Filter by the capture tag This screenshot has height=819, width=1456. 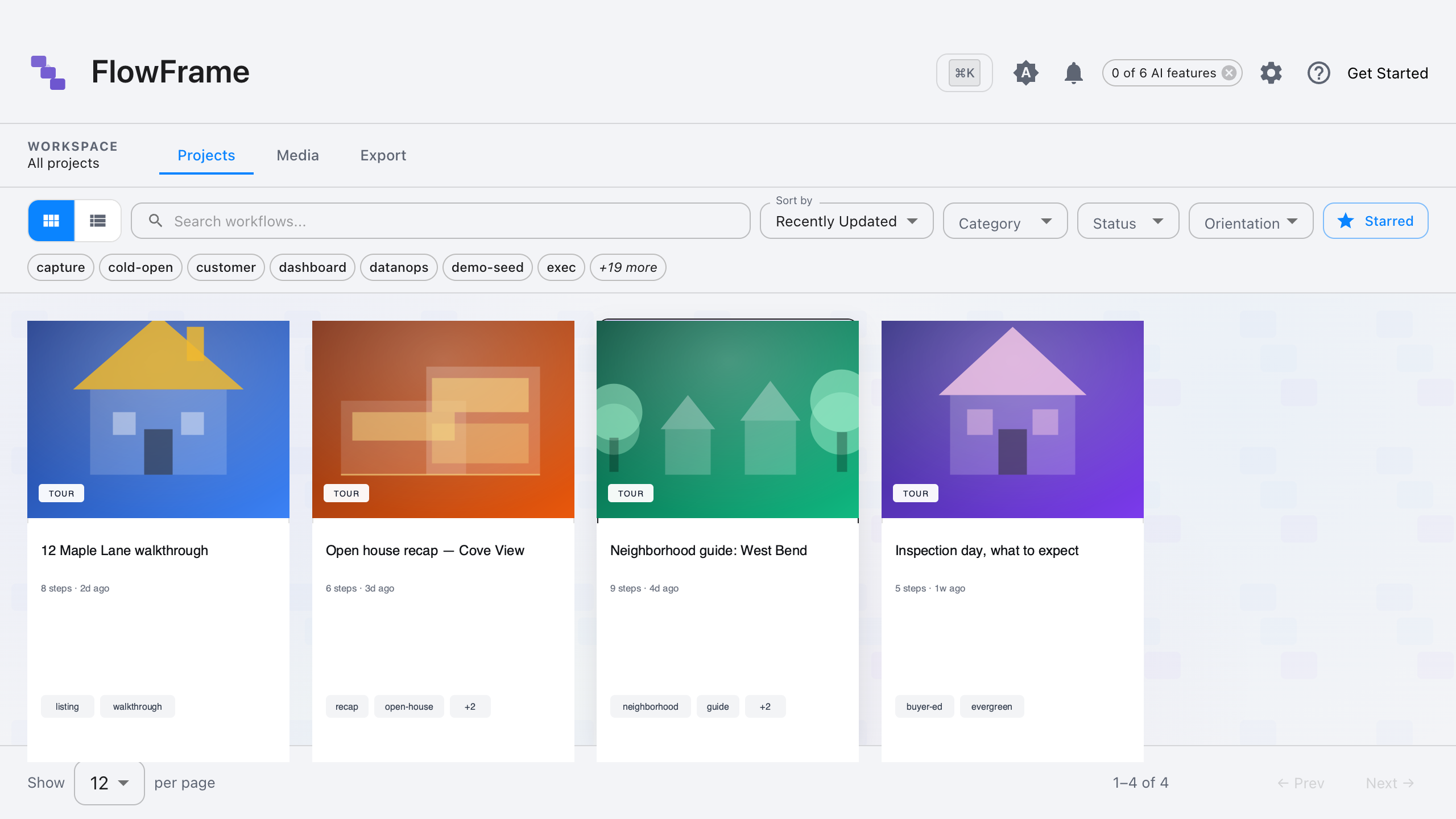point(61,267)
